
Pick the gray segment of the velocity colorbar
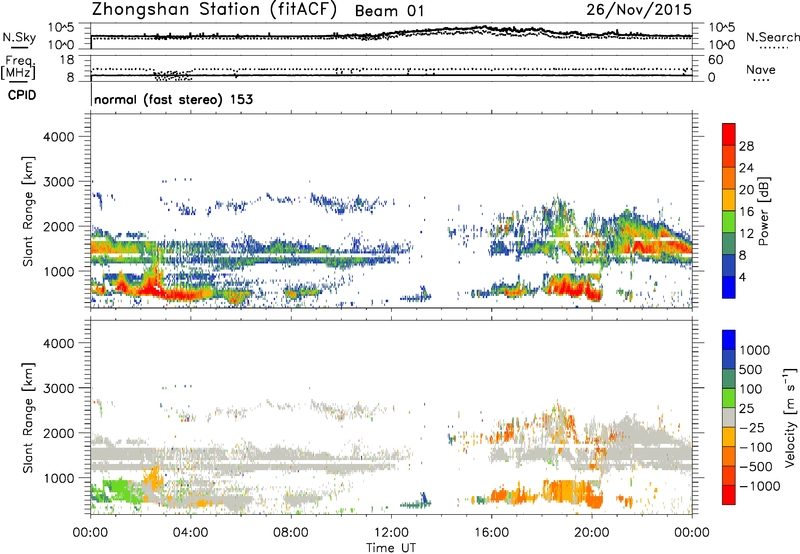[729, 417]
